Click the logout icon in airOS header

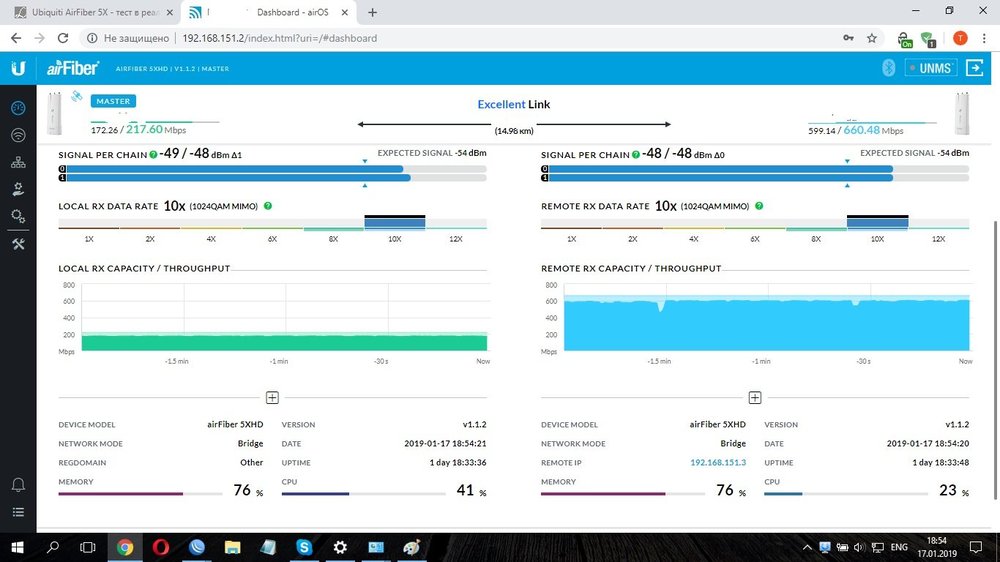pos(974,68)
